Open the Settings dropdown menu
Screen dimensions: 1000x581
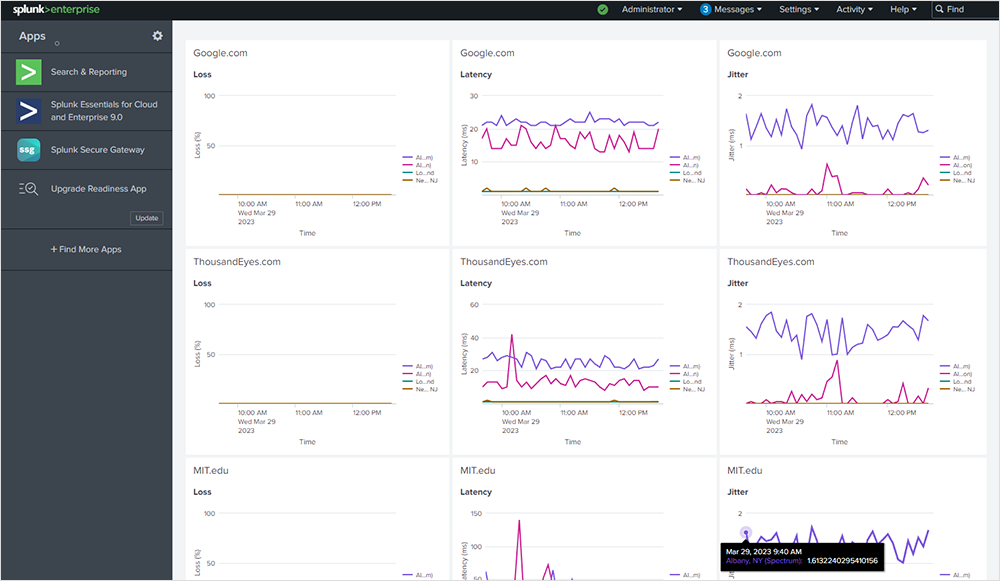(x=798, y=9)
